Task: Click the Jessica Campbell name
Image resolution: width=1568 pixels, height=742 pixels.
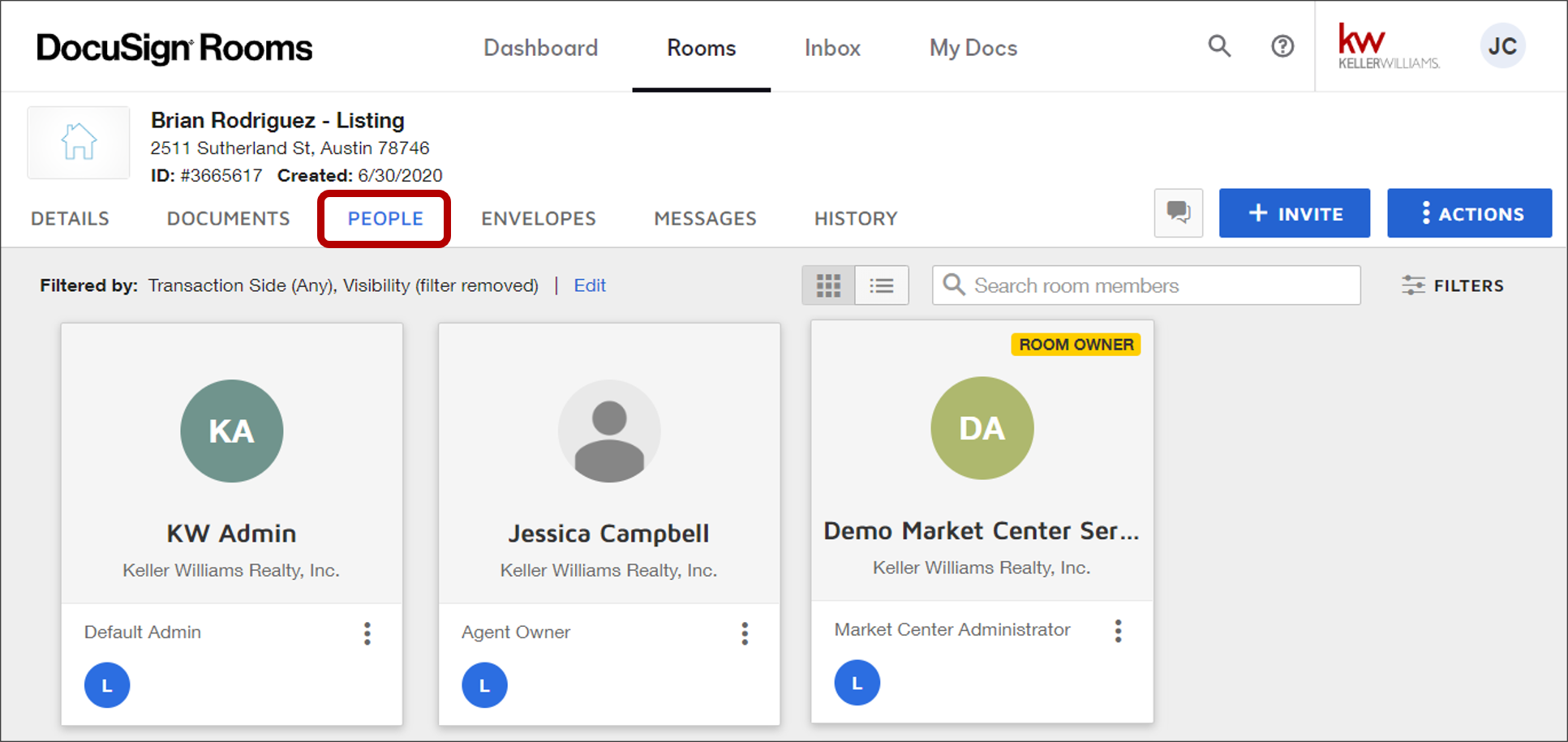Action: click(609, 534)
